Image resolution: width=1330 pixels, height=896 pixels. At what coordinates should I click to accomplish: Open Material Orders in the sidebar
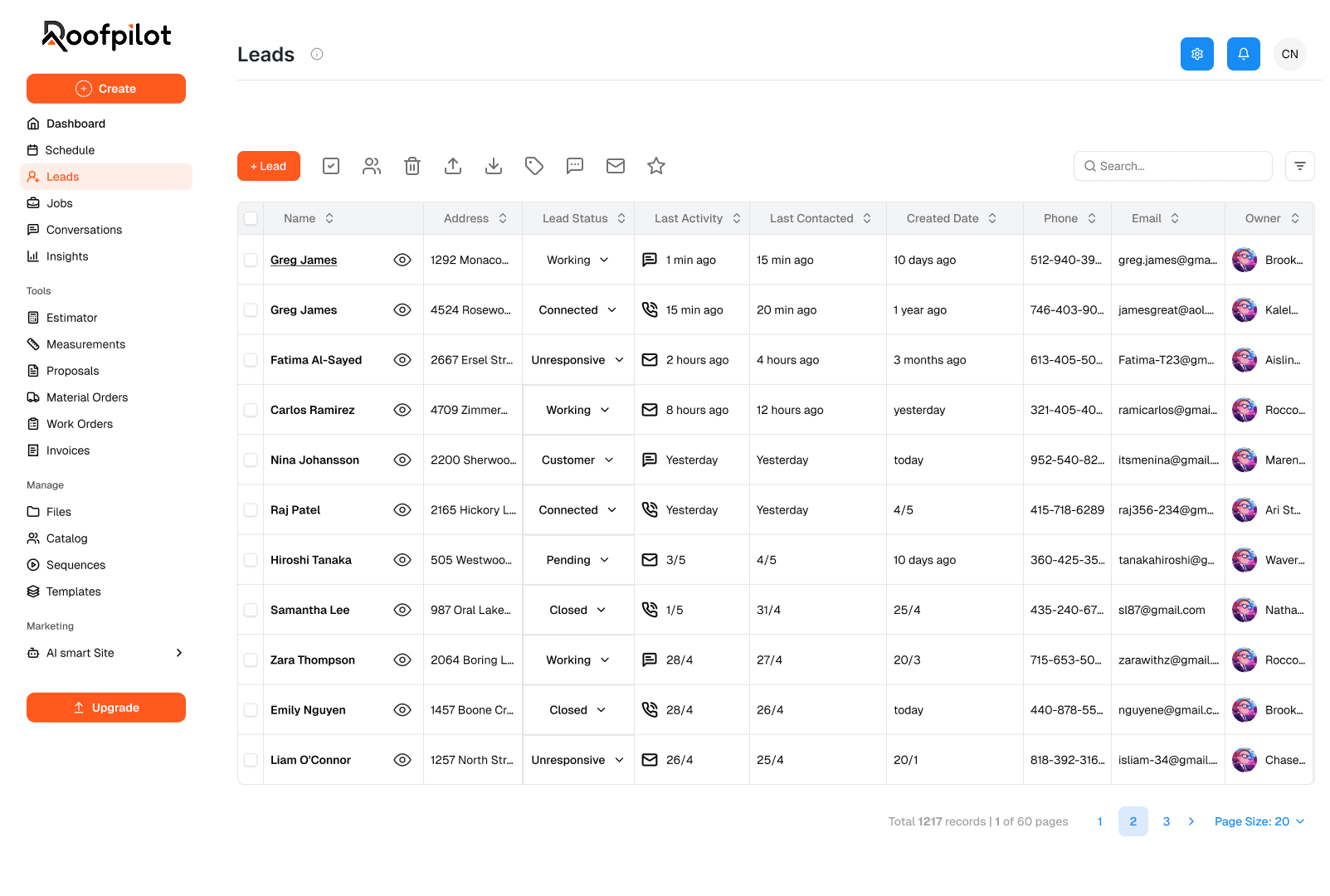tap(106, 397)
